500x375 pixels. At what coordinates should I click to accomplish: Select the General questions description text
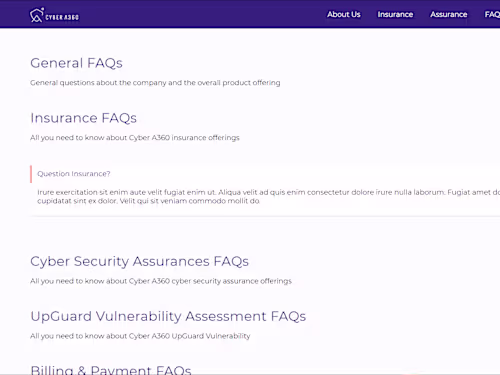click(x=155, y=83)
